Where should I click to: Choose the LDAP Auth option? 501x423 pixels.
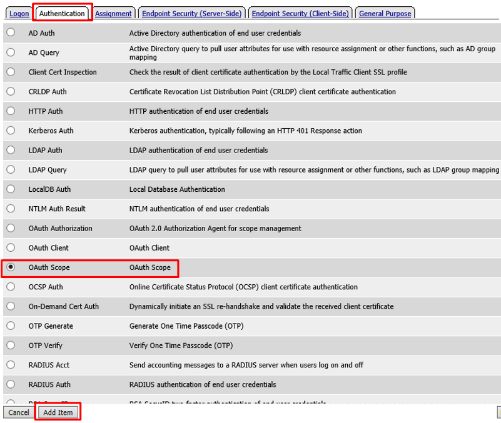pyautogui.click(x=11, y=150)
